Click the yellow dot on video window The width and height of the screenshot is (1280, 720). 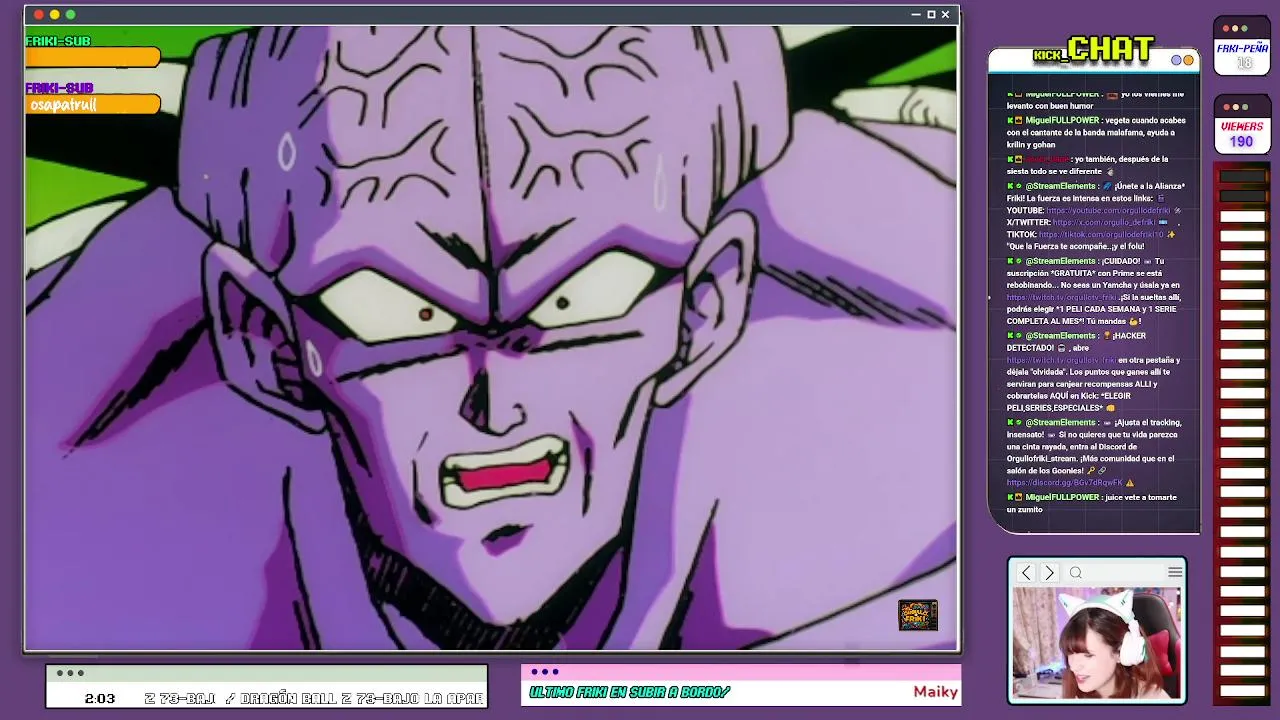55,15
